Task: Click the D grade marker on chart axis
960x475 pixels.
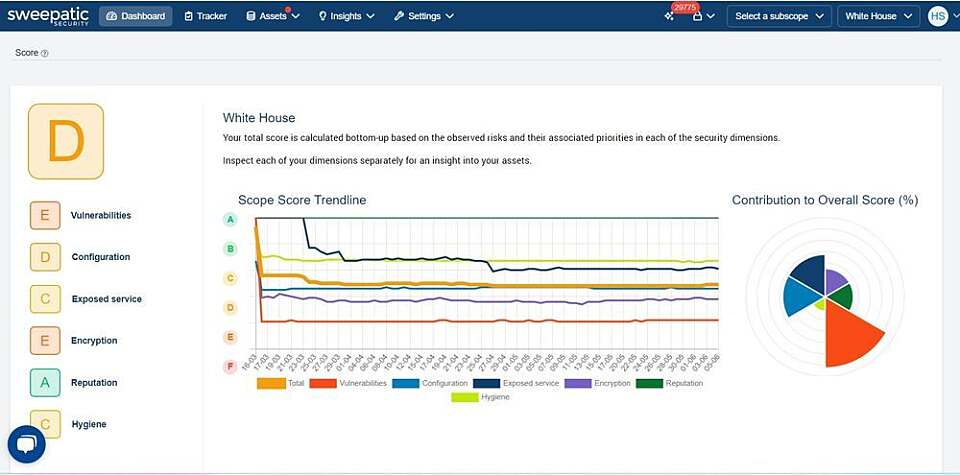Action: point(231,308)
